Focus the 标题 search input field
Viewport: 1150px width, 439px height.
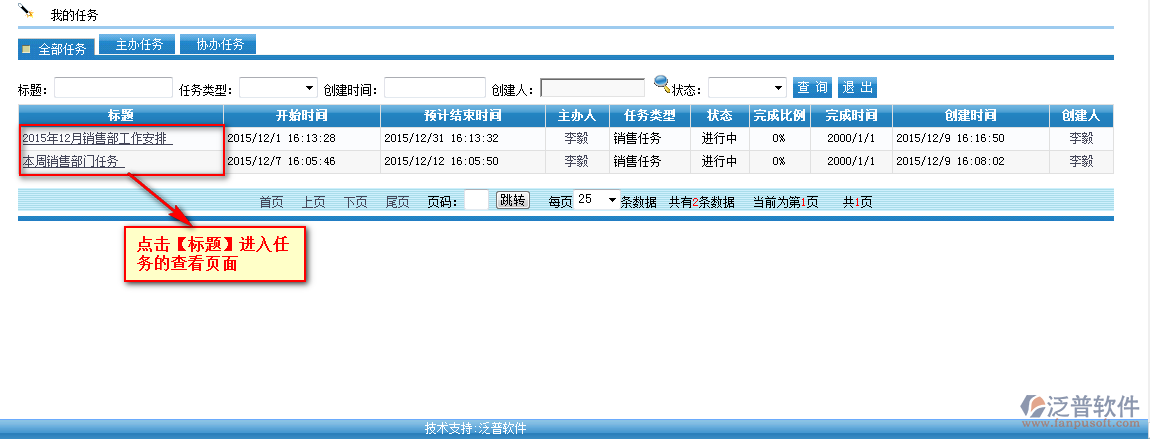coord(113,88)
